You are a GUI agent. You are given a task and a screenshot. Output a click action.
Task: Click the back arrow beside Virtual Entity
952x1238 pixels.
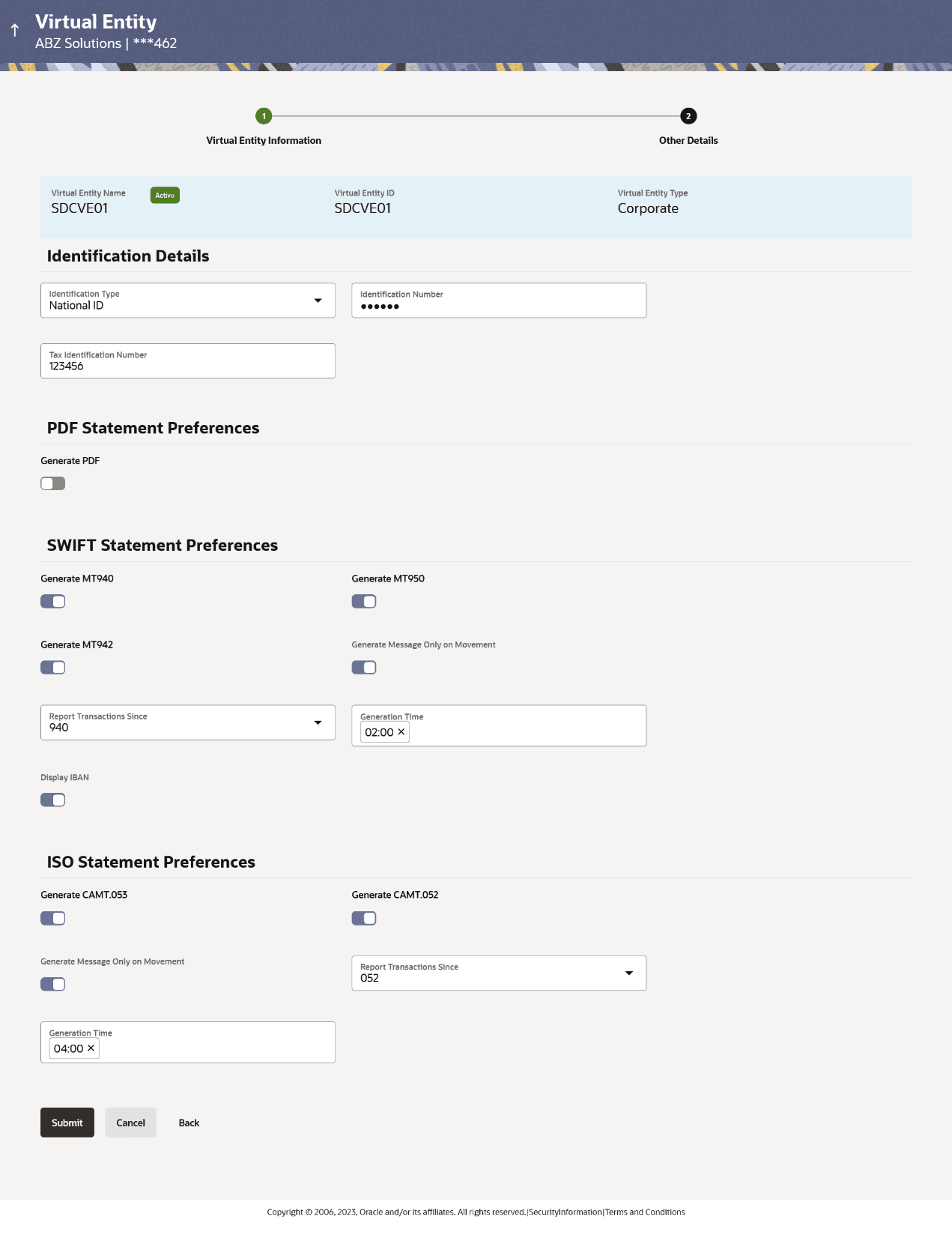coord(15,31)
